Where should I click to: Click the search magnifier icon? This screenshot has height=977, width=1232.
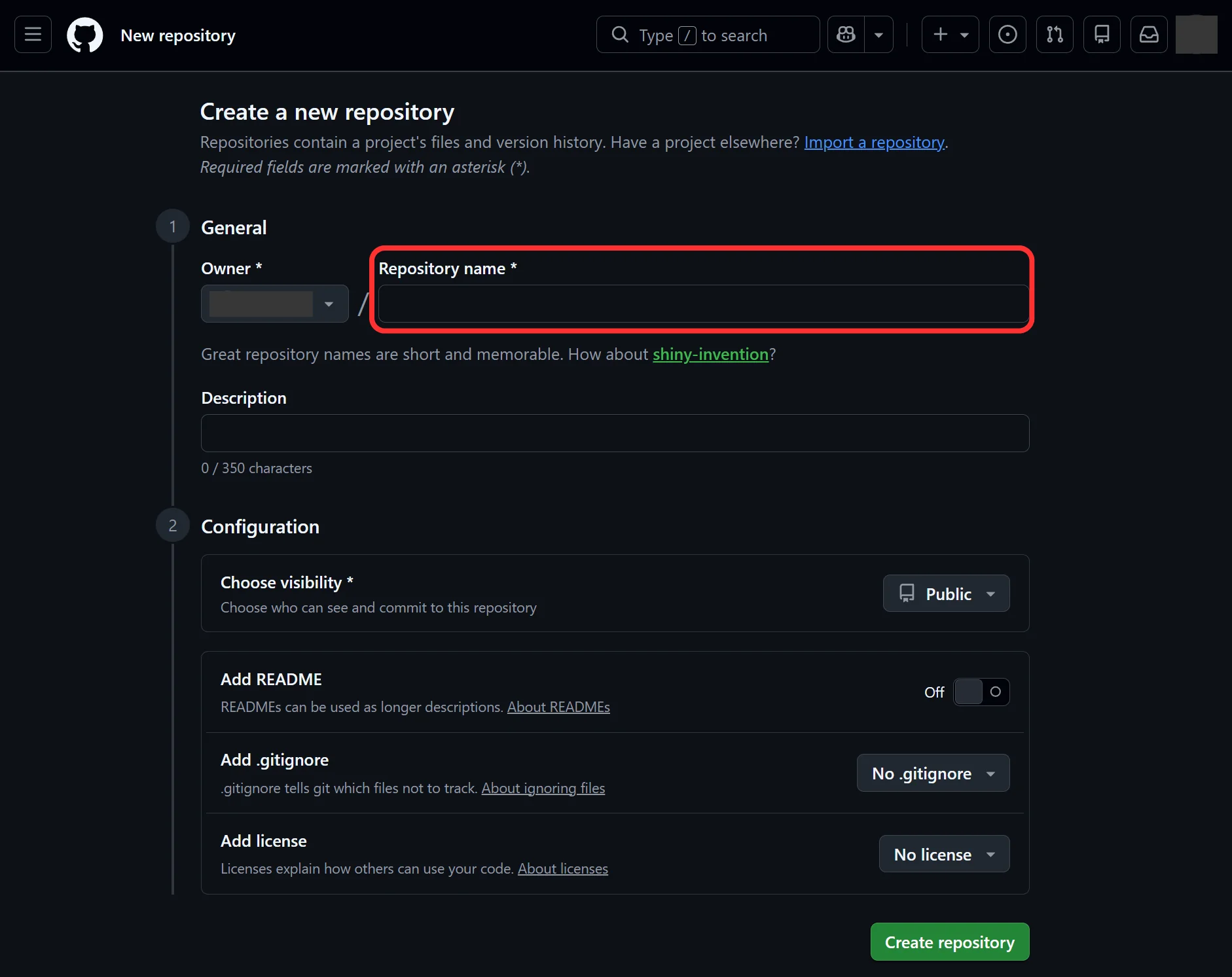pos(619,35)
